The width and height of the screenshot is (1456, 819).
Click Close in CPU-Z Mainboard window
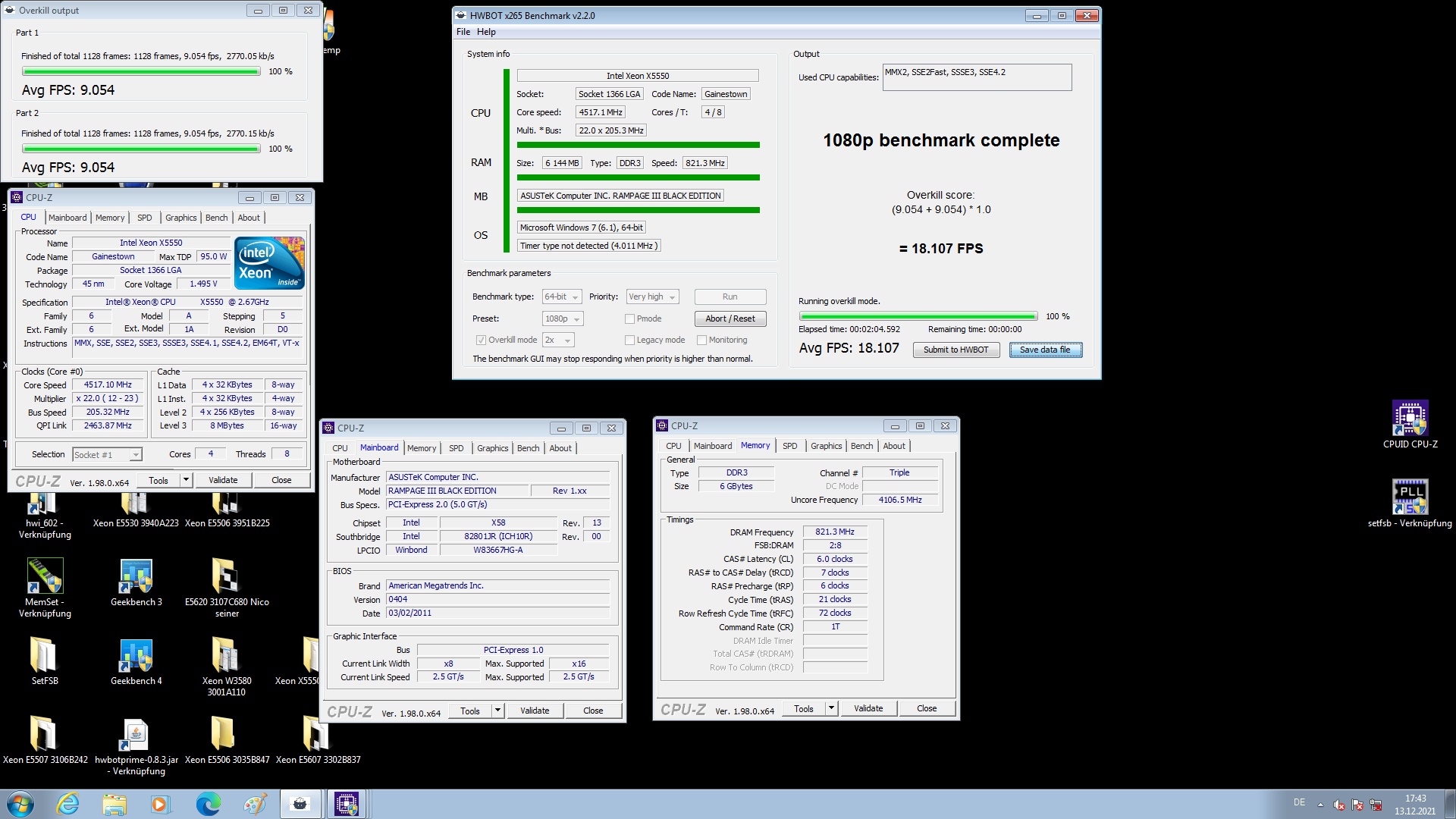click(x=593, y=711)
